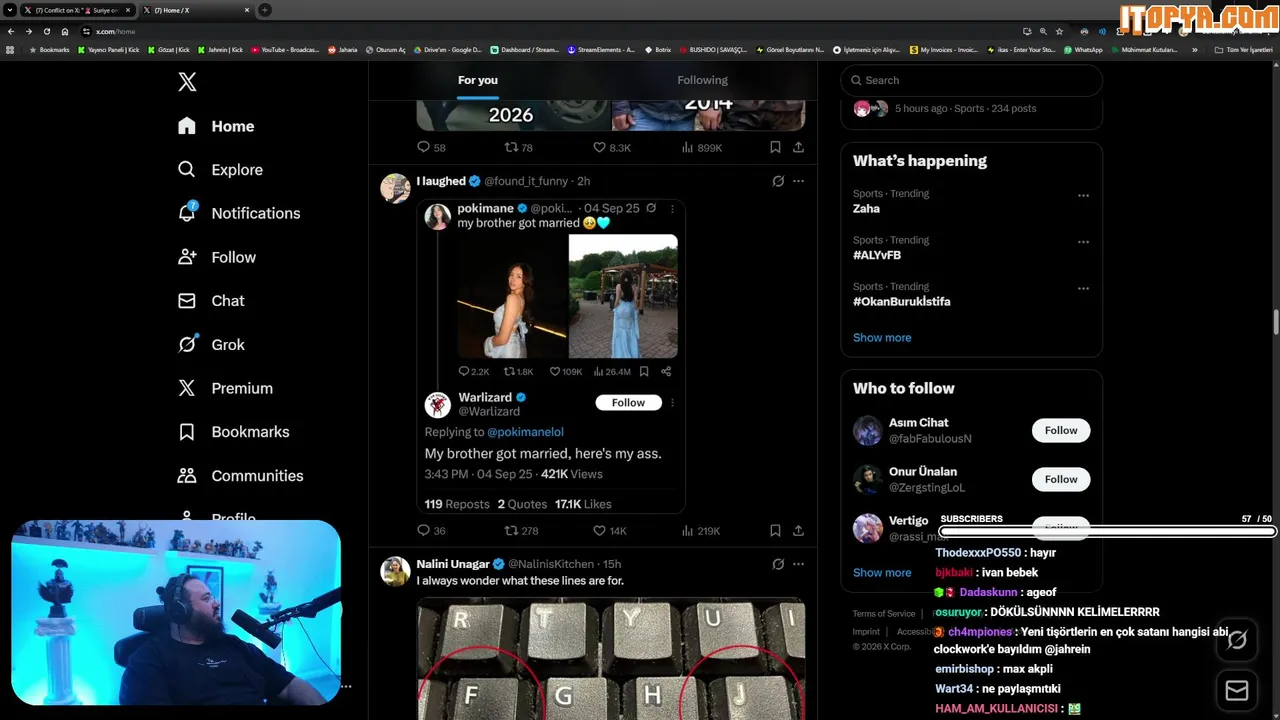This screenshot has height=720, width=1280.
Task: Show more under Who to follow
Action: (882, 573)
